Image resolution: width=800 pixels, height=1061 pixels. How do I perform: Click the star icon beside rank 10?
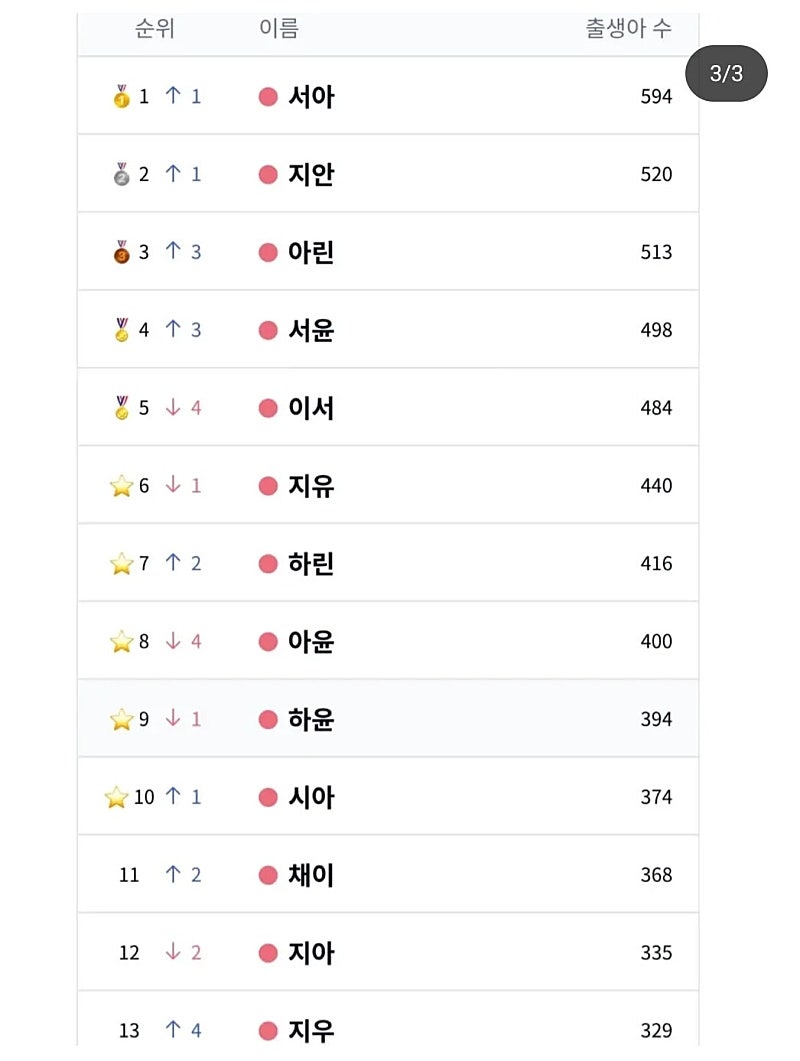tap(117, 797)
